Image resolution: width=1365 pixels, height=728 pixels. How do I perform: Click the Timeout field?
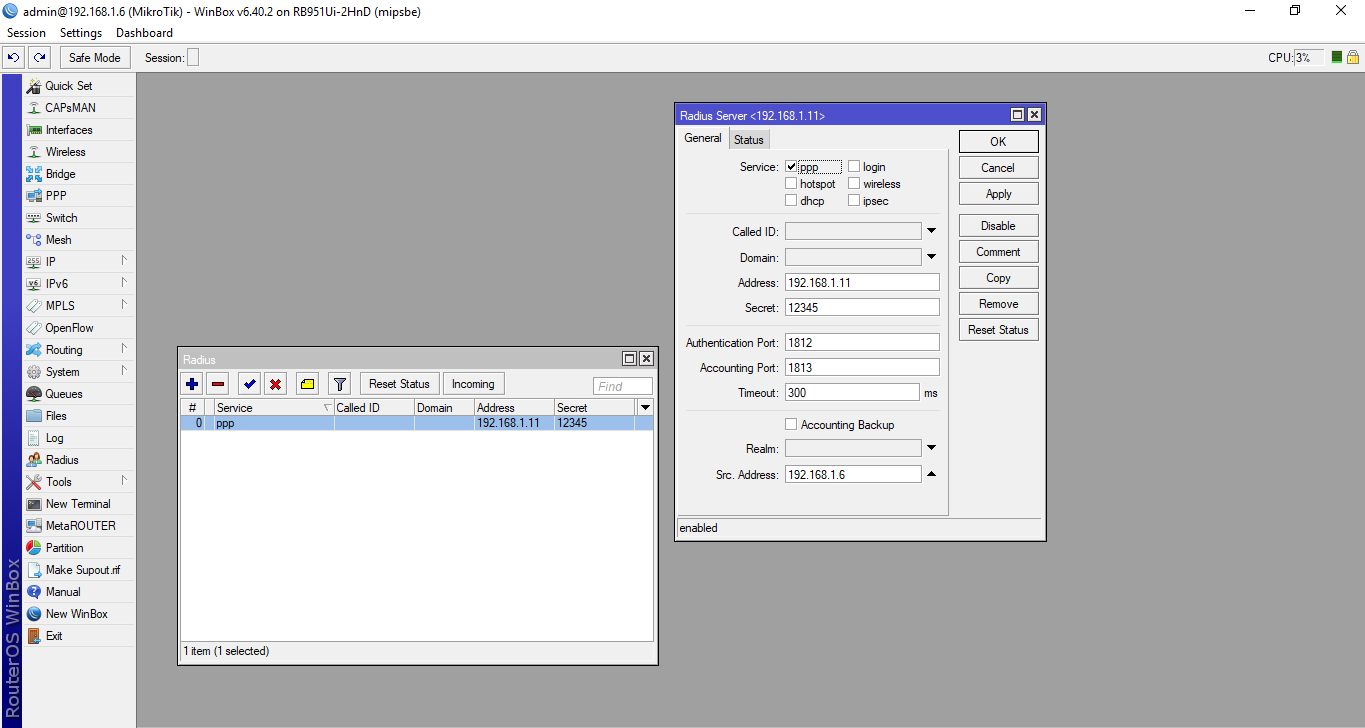coord(852,393)
